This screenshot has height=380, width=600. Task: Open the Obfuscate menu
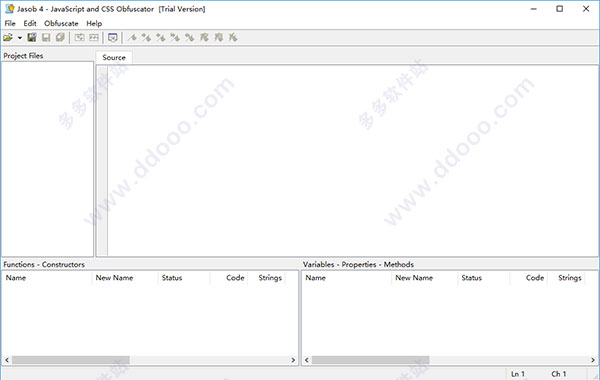61,23
